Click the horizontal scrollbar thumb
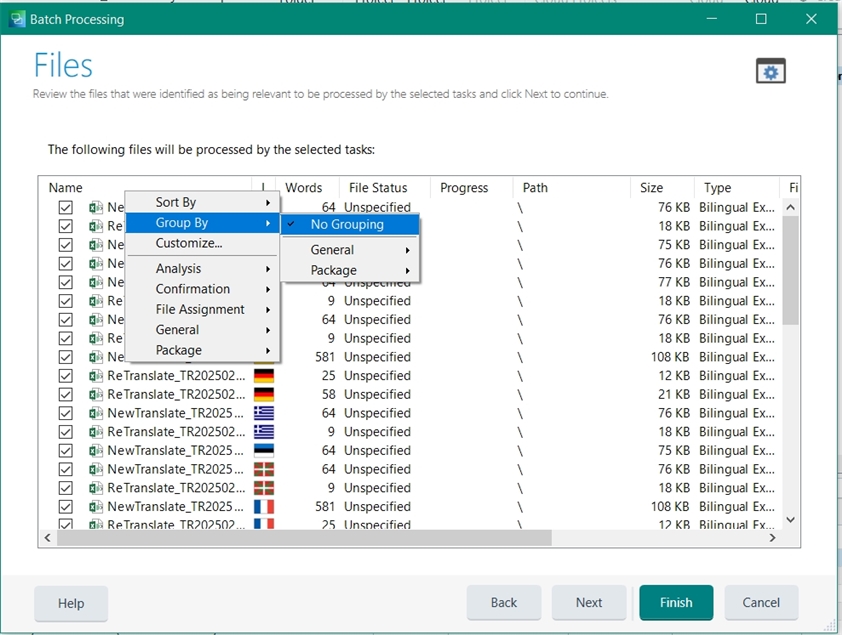The image size is (842, 635). [304, 537]
